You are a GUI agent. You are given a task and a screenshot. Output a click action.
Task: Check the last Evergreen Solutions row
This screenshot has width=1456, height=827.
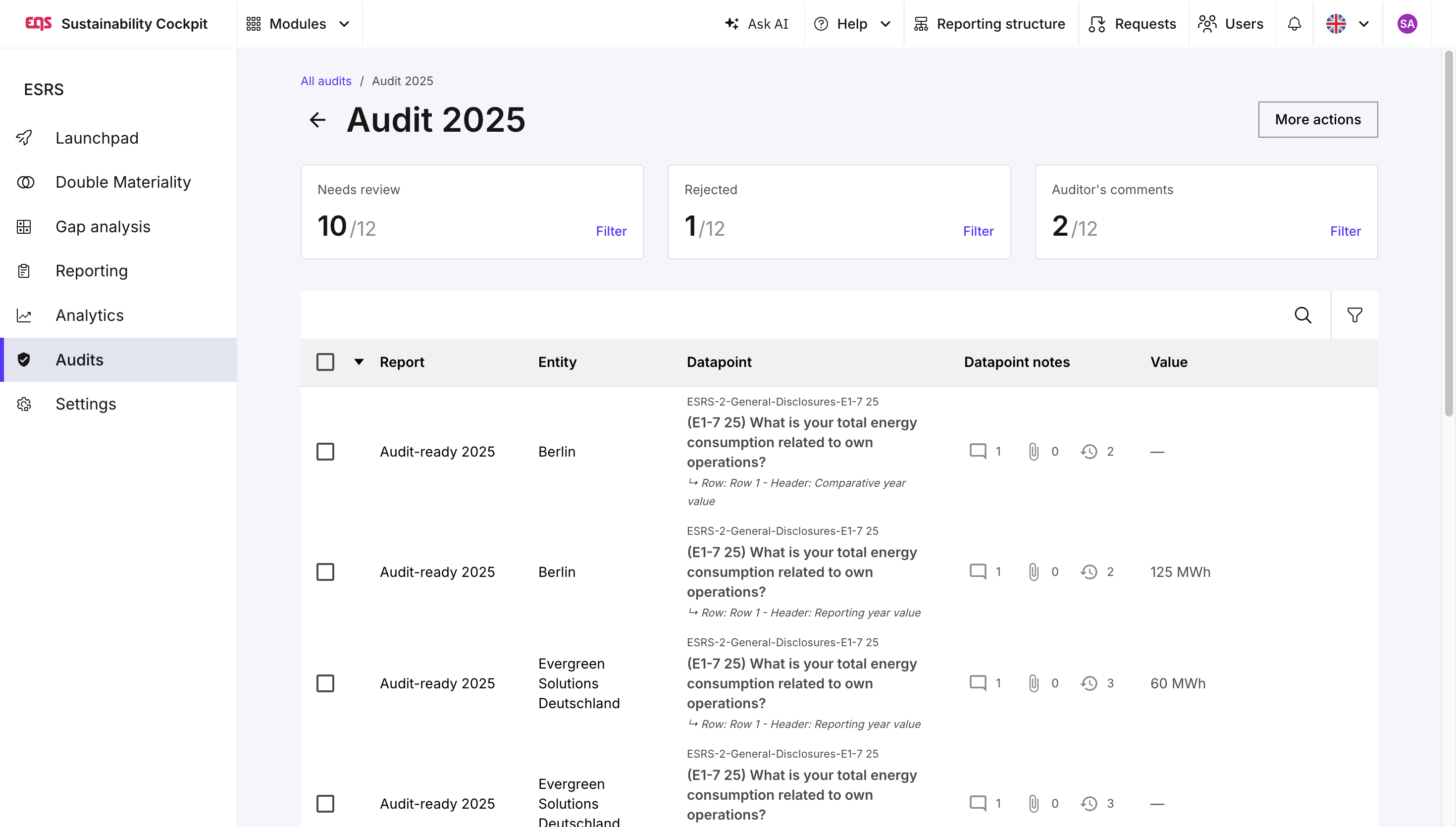point(325,804)
